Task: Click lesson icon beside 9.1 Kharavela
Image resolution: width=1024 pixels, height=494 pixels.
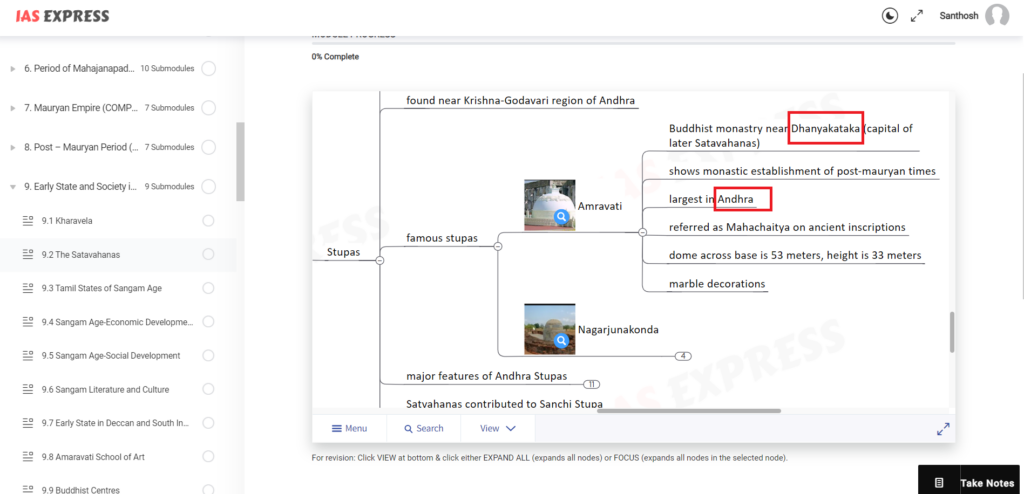Action: pos(27,221)
